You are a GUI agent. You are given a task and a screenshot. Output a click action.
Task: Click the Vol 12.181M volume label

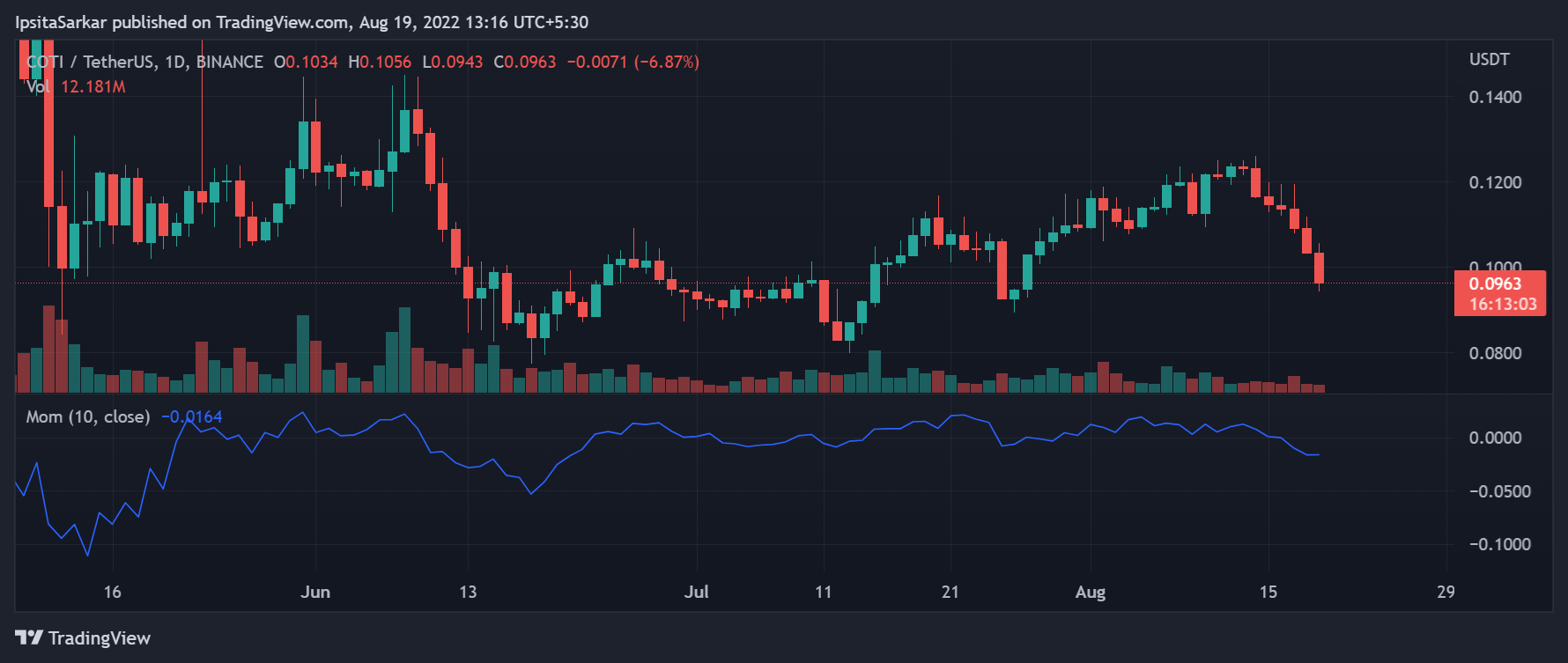(76, 86)
